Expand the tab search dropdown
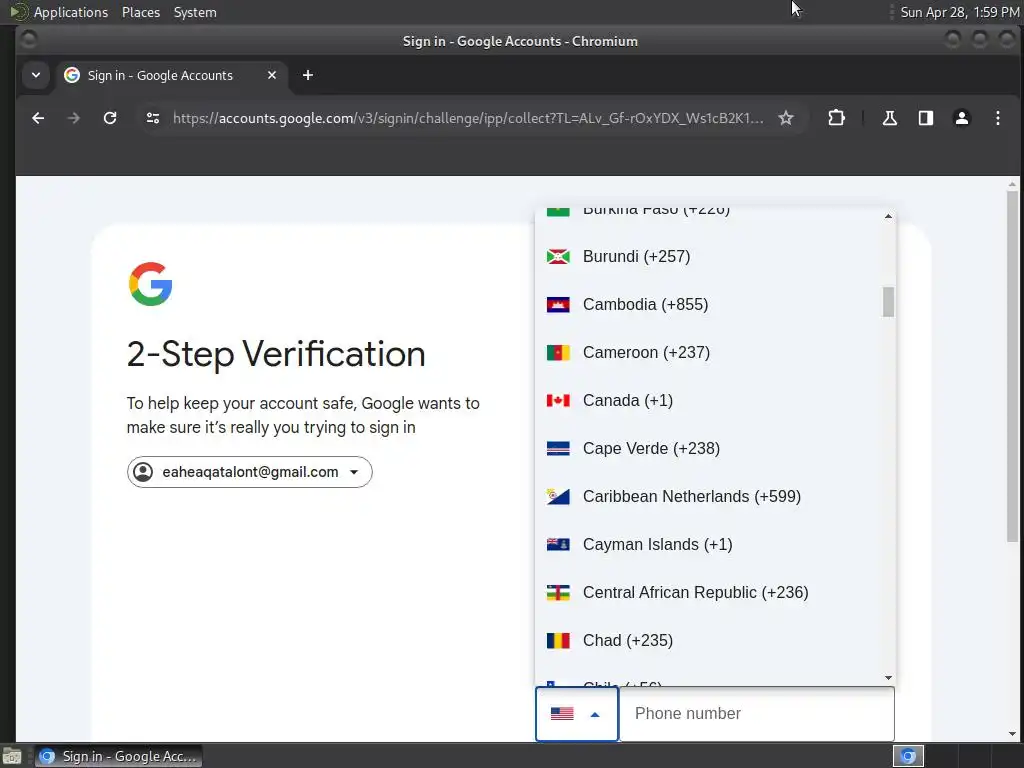This screenshot has height=768, width=1024. tap(36, 75)
